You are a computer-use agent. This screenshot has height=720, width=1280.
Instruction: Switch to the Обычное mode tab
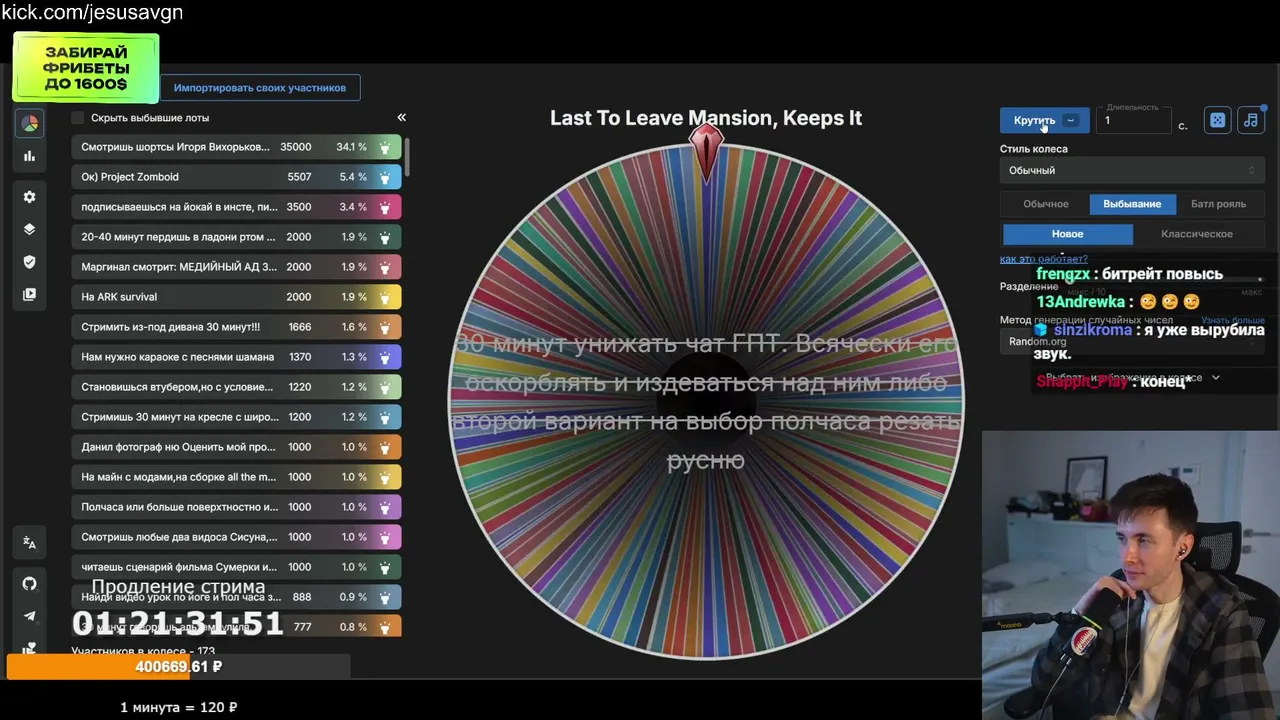[x=1046, y=204]
